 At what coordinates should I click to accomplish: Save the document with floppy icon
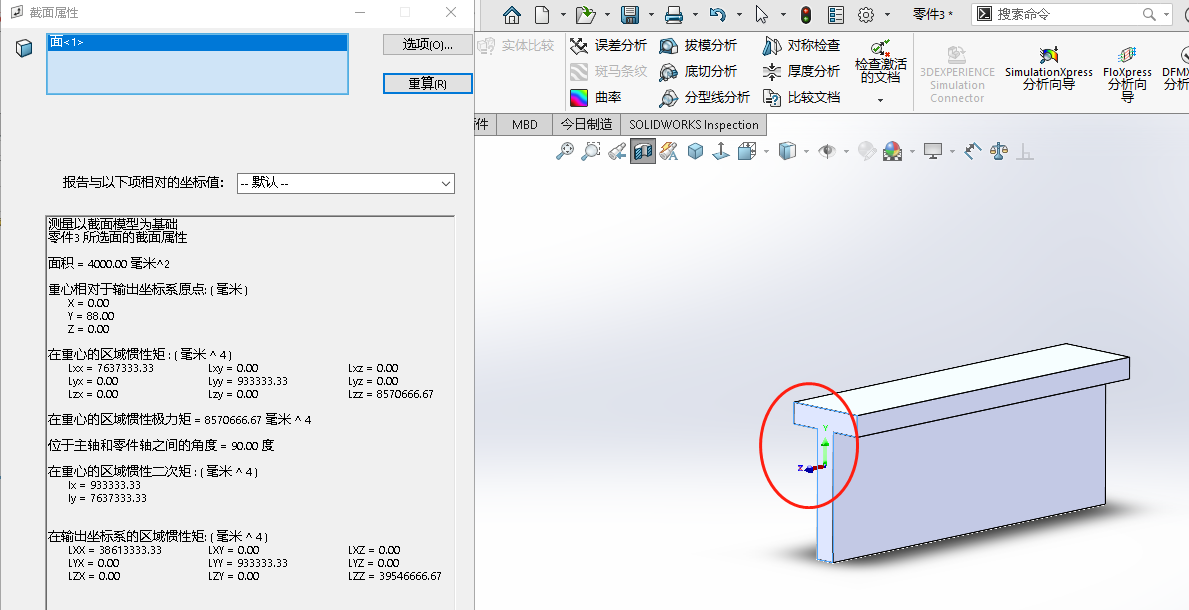click(x=629, y=14)
